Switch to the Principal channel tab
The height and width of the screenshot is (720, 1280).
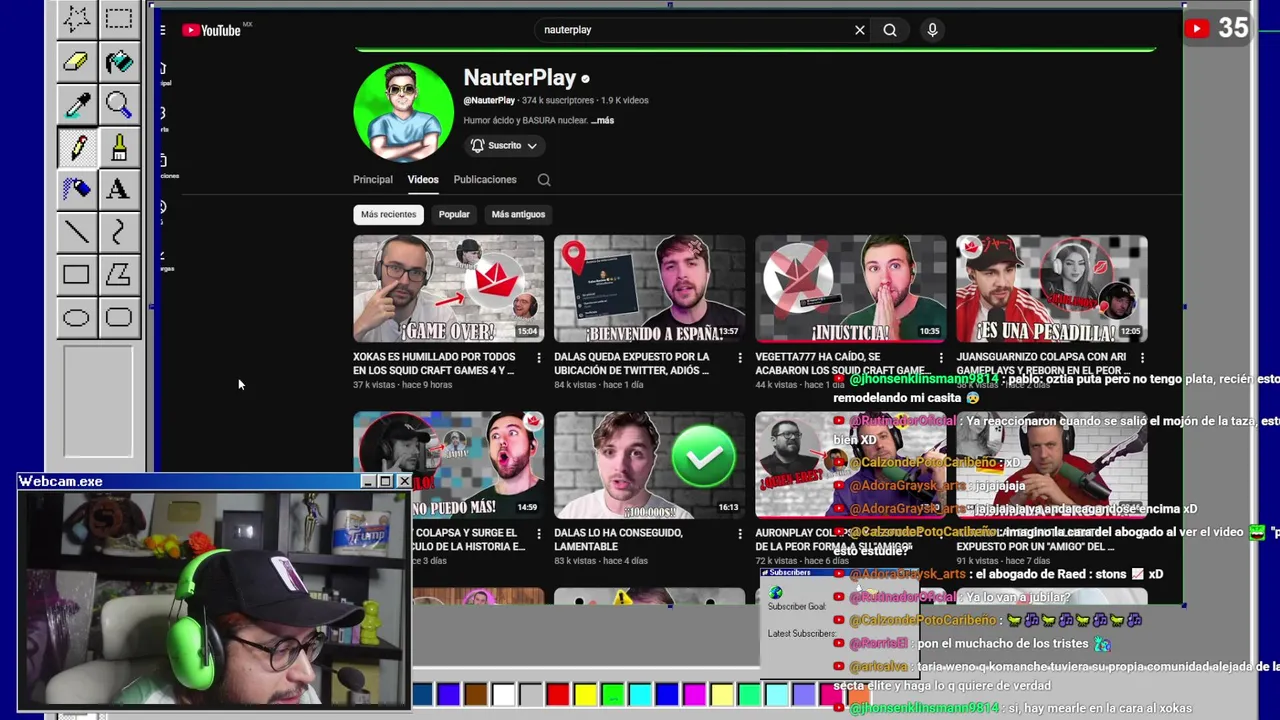tap(372, 180)
